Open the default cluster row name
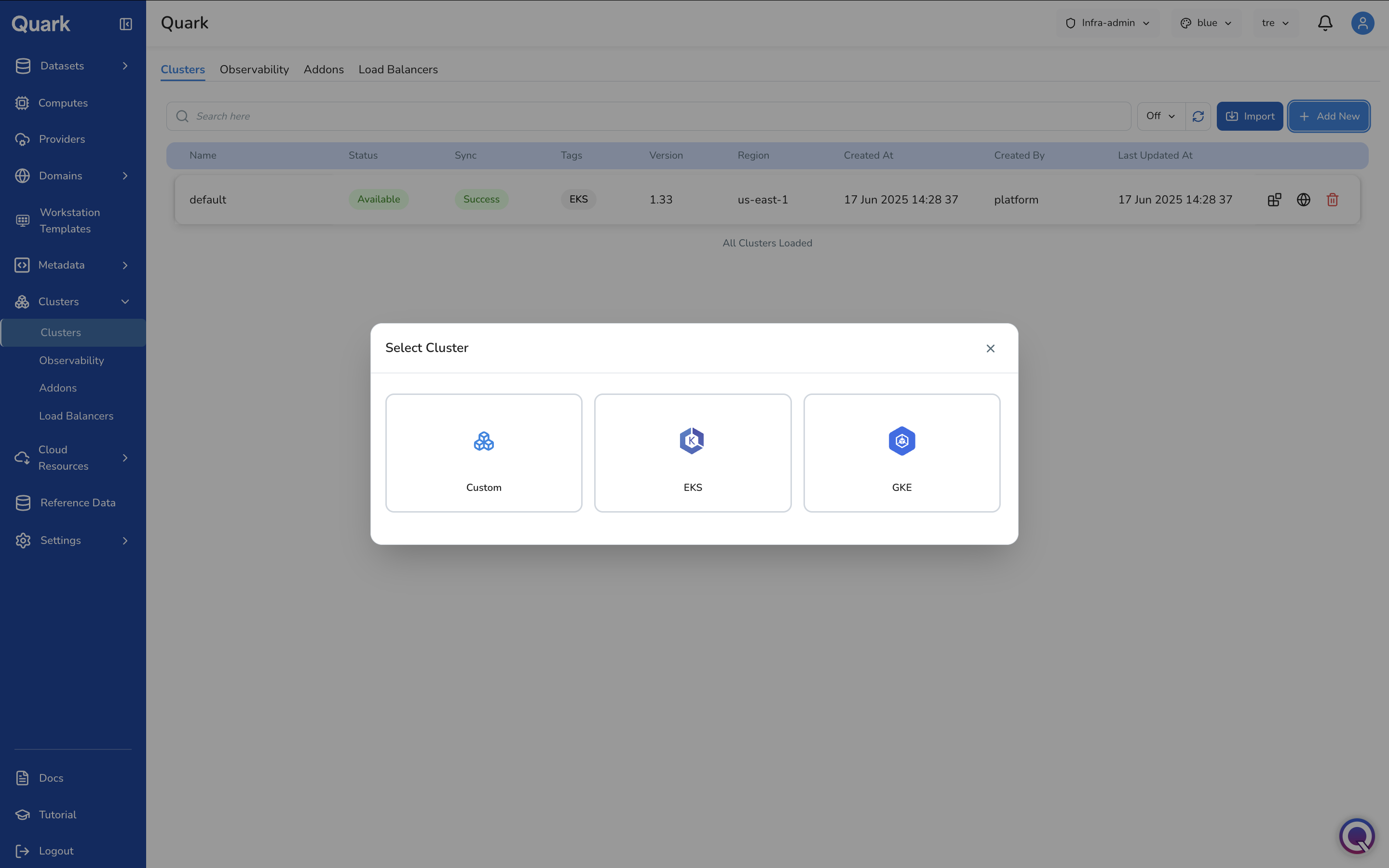 (208, 200)
